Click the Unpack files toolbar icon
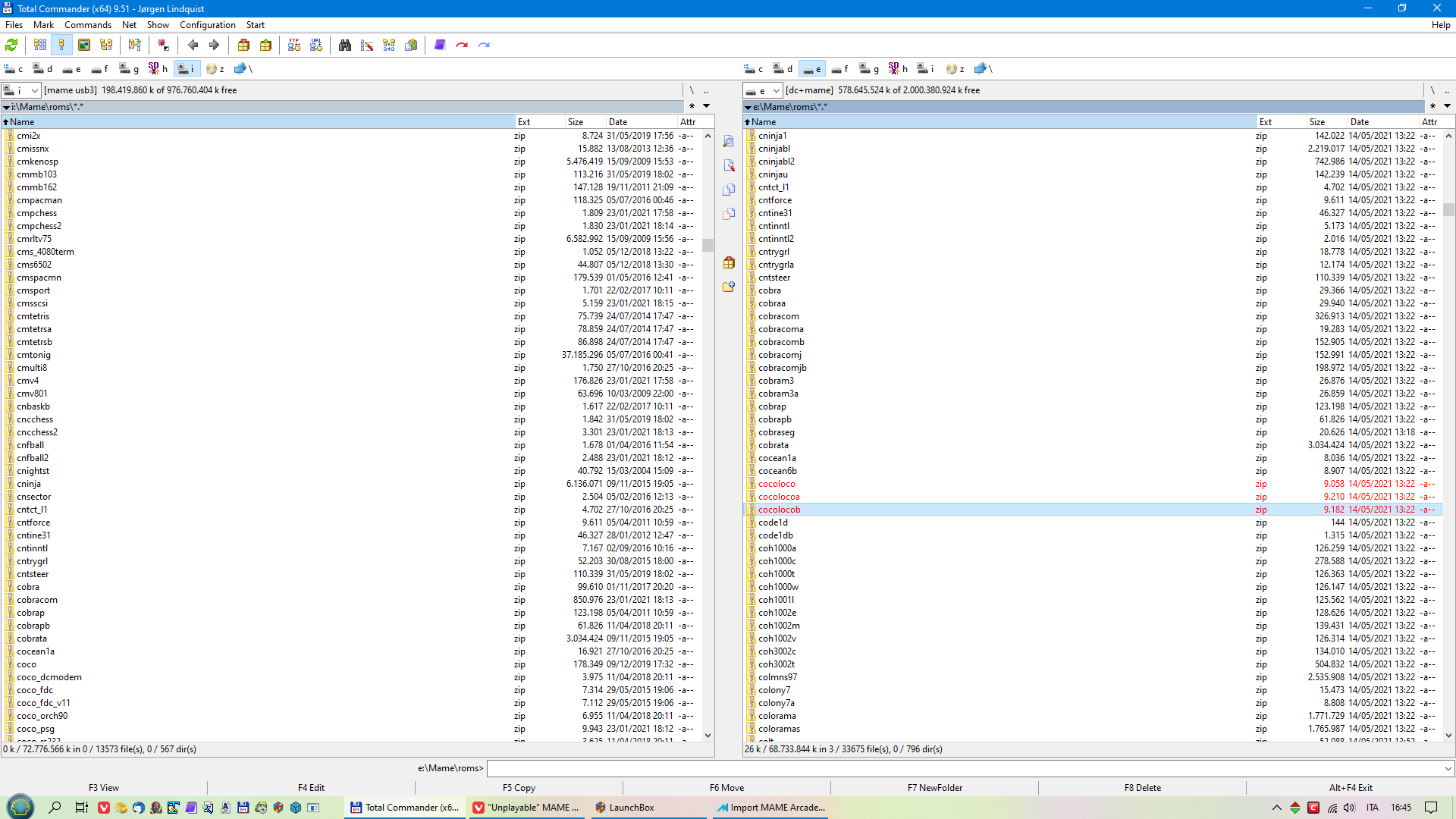This screenshot has width=1456, height=819. pos(265,45)
